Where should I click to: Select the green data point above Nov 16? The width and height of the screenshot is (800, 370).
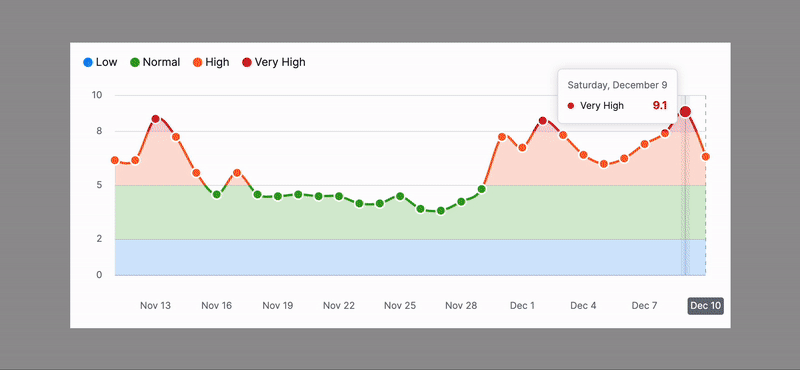[x=216, y=194]
